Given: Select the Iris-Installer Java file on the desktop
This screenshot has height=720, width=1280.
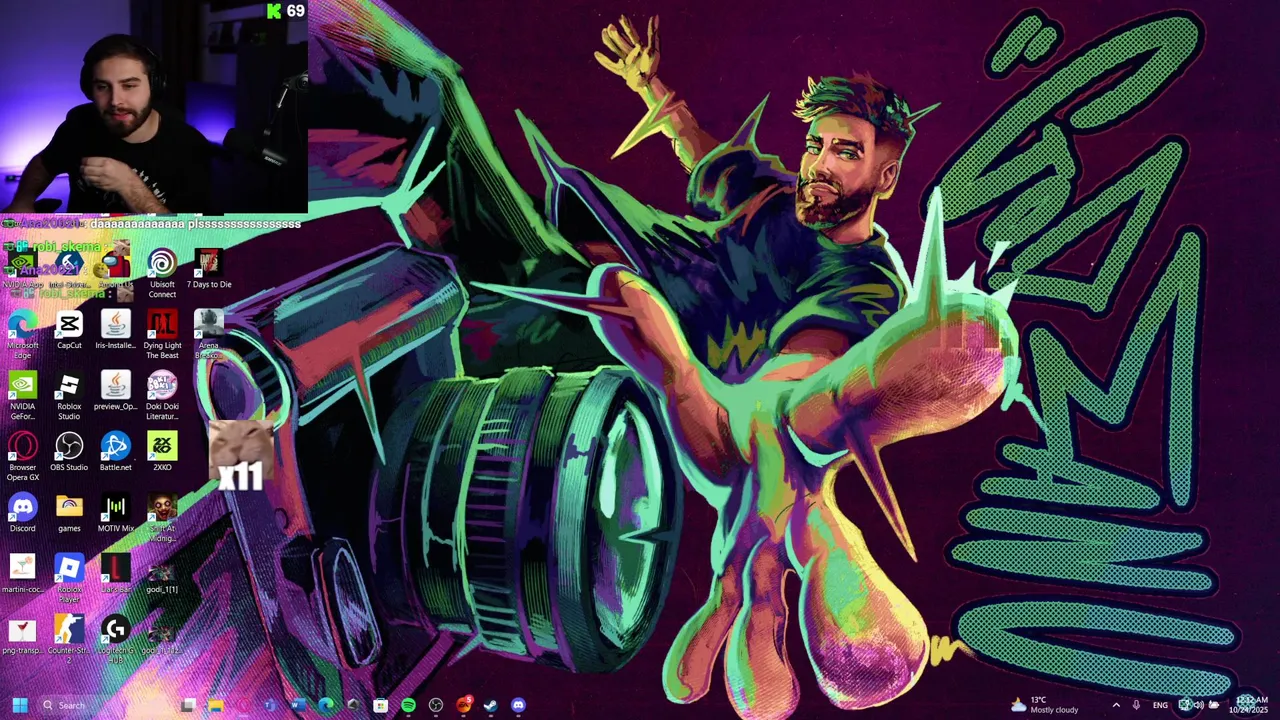Looking at the screenshot, I should pyautogui.click(x=115, y=330).
